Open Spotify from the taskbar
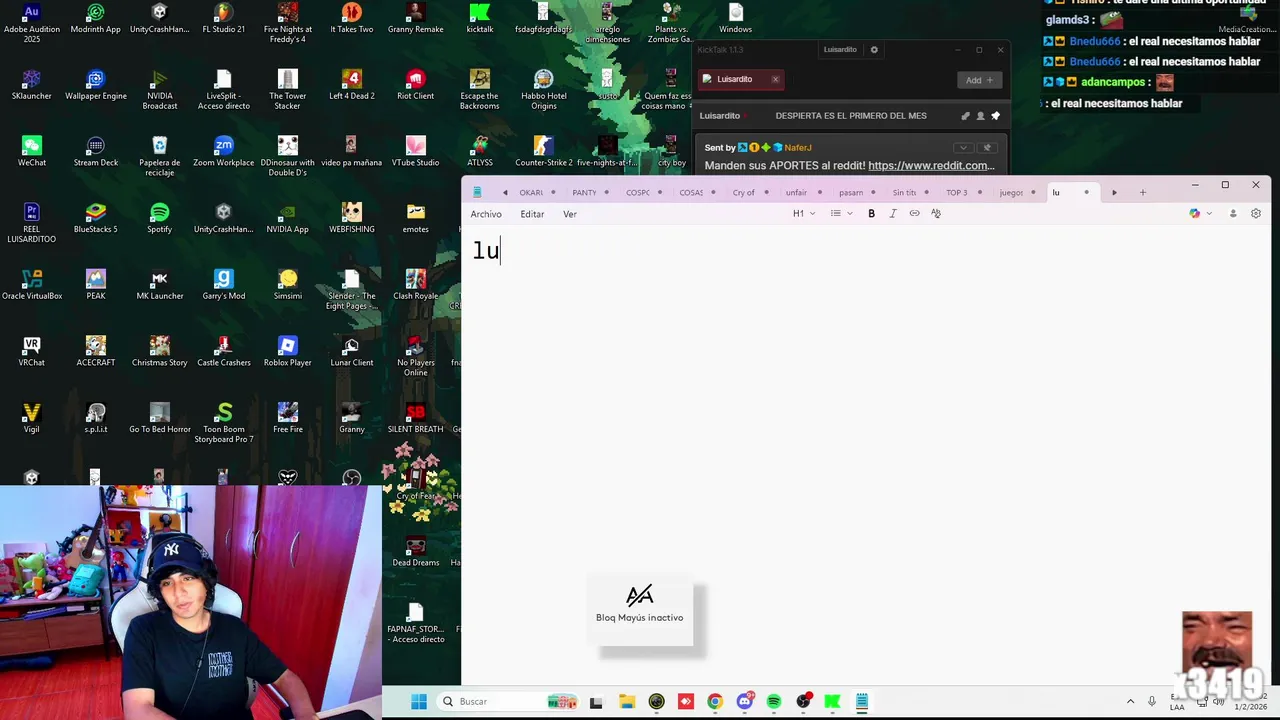The image size is (1280, 720). tap(773, 702)
